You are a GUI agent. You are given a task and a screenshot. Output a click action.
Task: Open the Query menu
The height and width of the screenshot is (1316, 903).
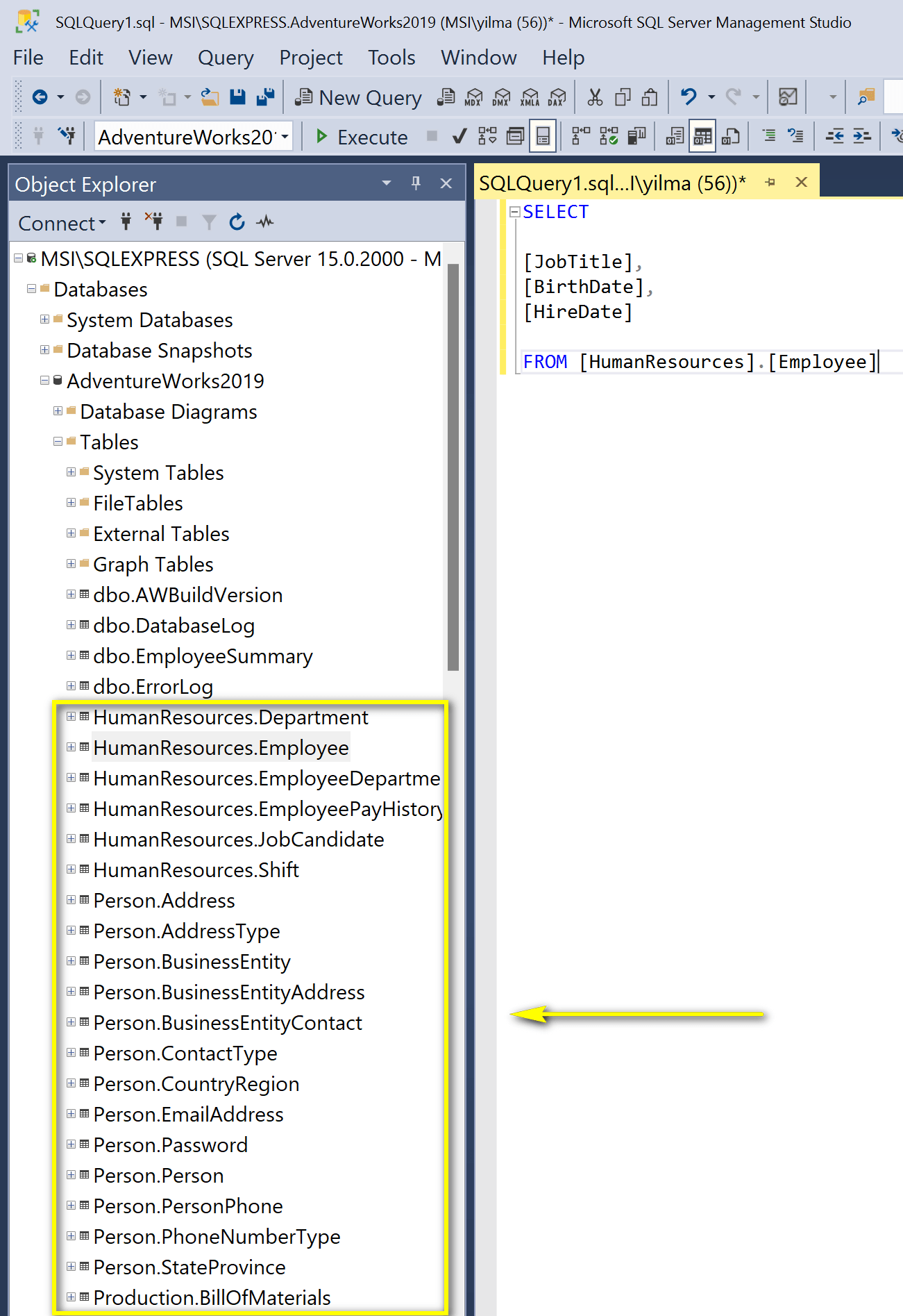click(226, 58)
